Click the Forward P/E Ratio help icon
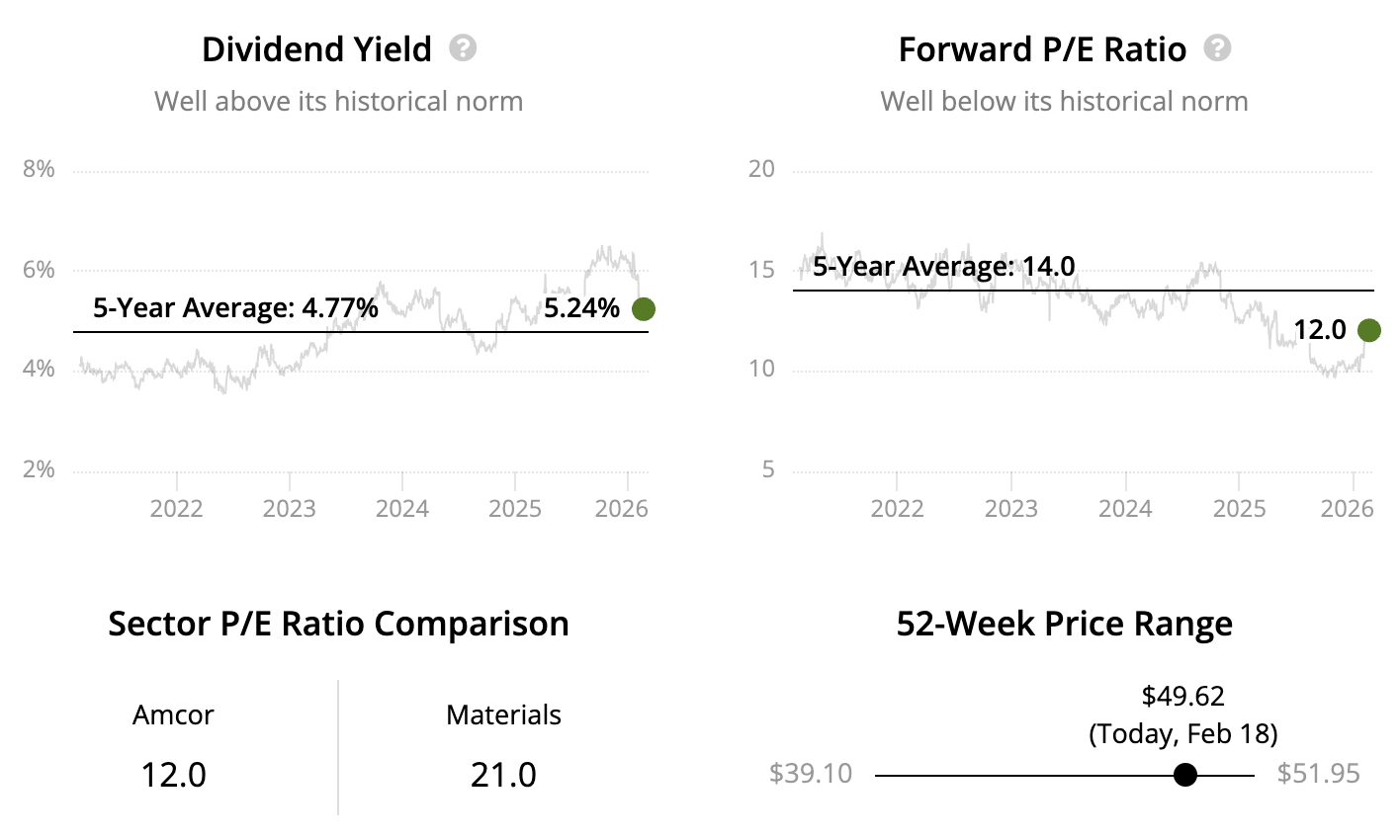 coord(1217,48)
